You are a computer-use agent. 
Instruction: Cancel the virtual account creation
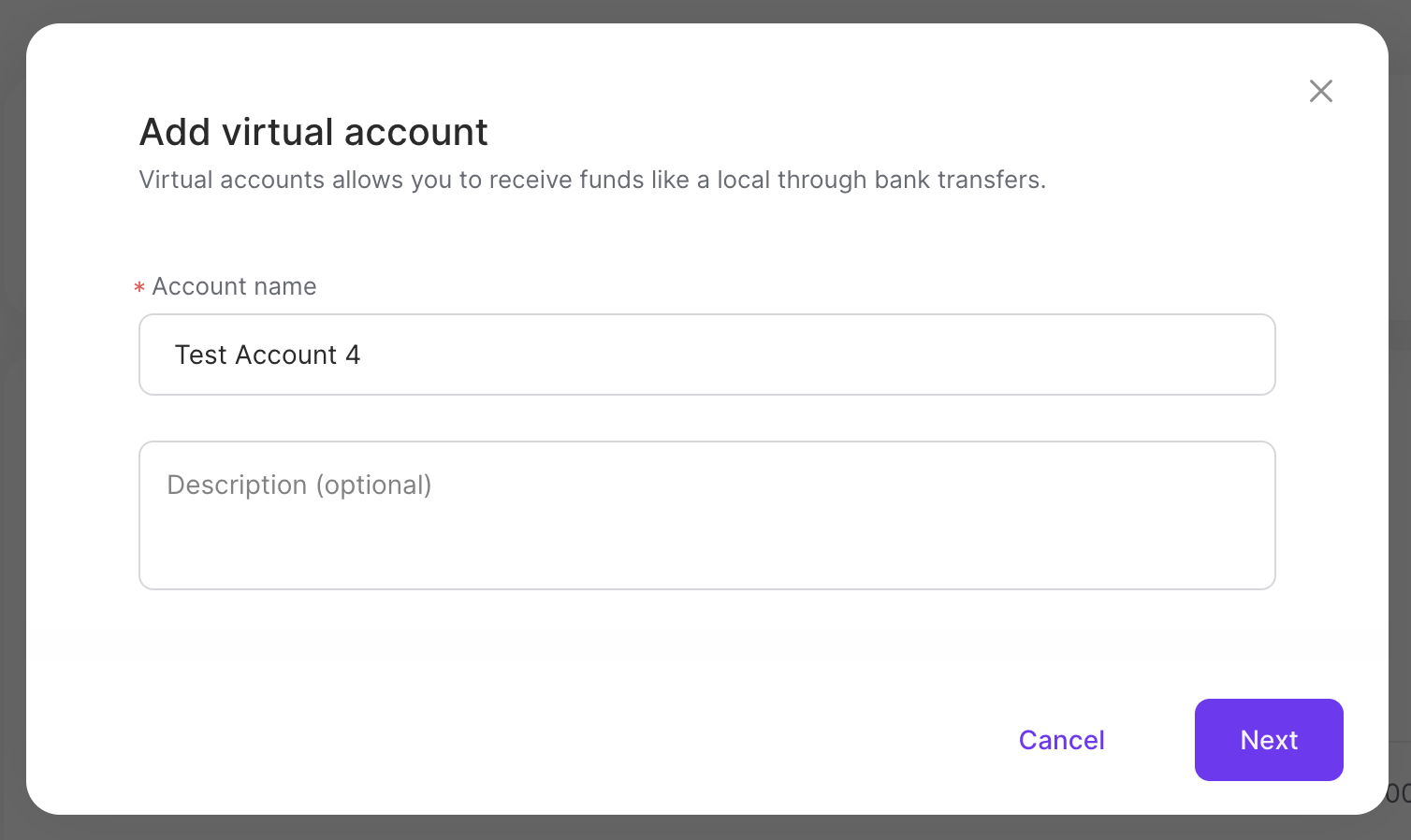tap(1061, 740)
